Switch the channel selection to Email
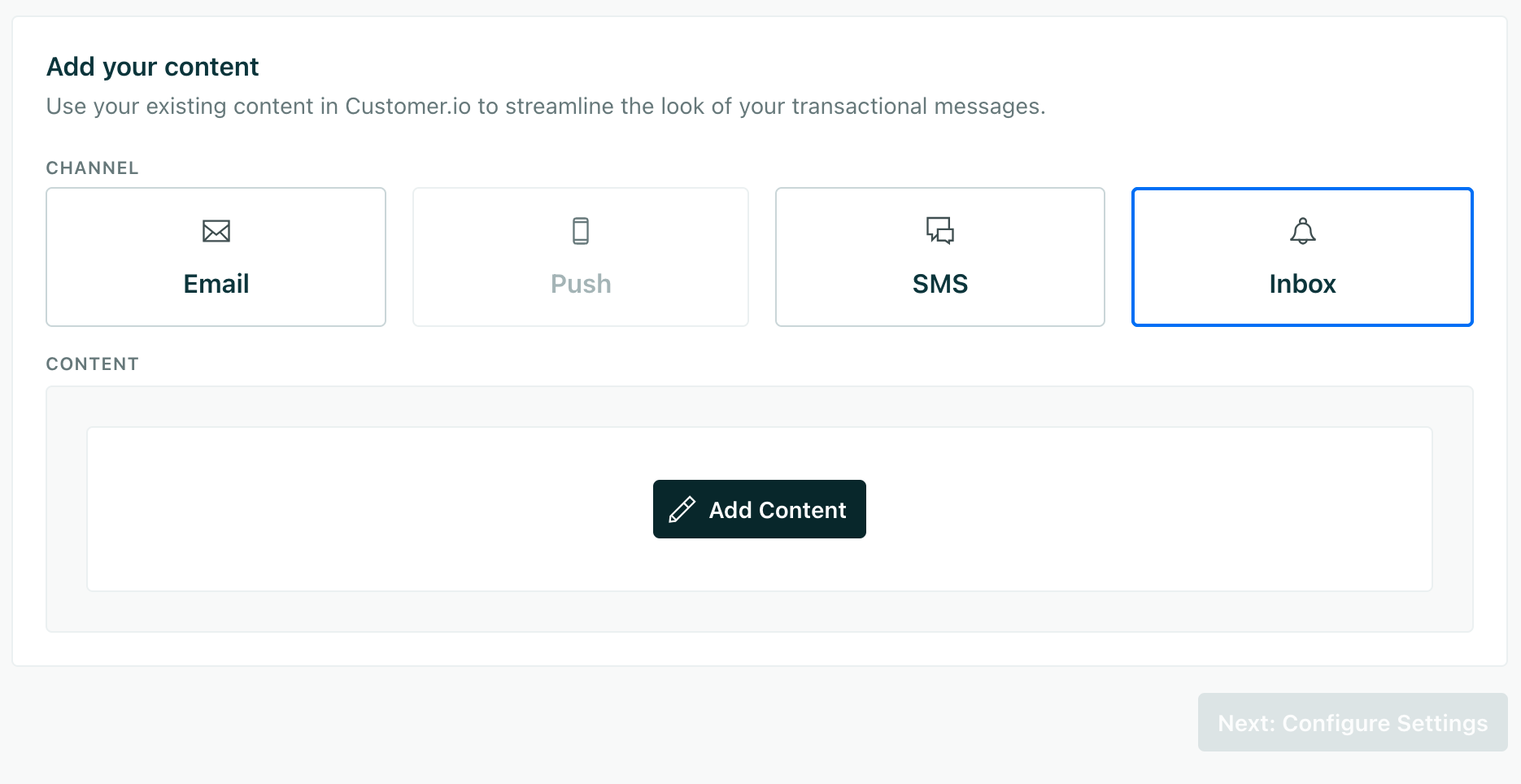1521x784 pixels. [216, 256]
